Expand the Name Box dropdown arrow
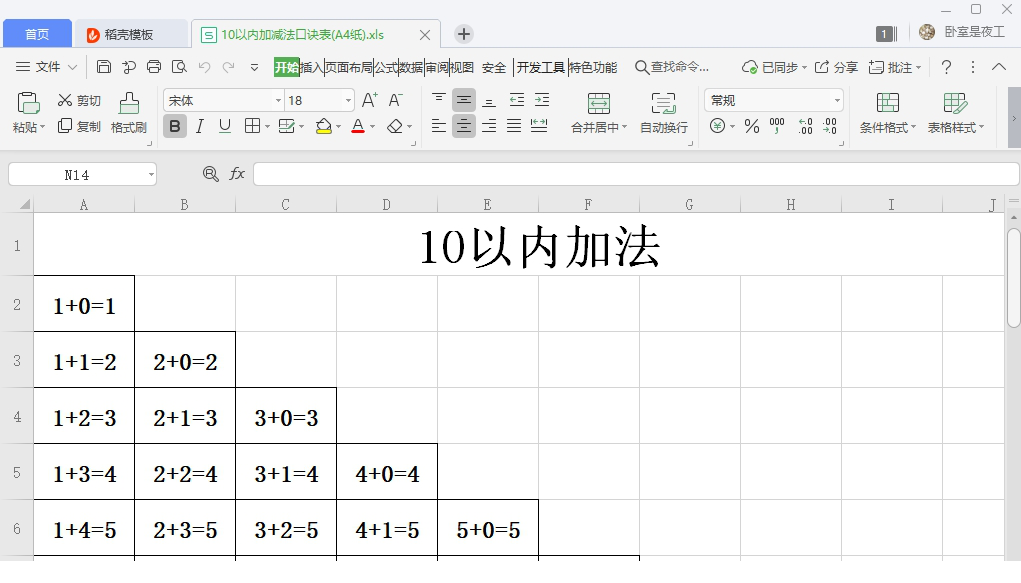 [151, 175]
